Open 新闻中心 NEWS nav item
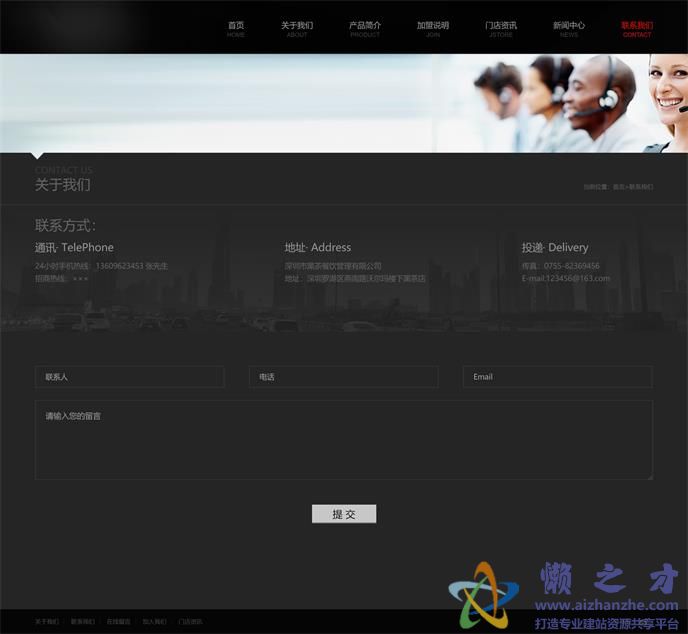 tap(569, 29)
